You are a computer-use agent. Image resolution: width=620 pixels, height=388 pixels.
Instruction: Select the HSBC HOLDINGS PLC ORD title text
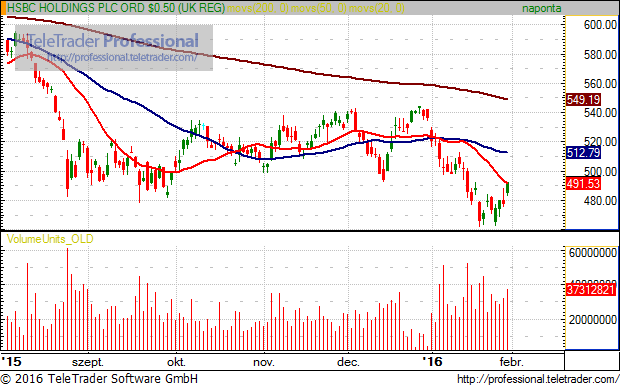[x=116, y=8]
